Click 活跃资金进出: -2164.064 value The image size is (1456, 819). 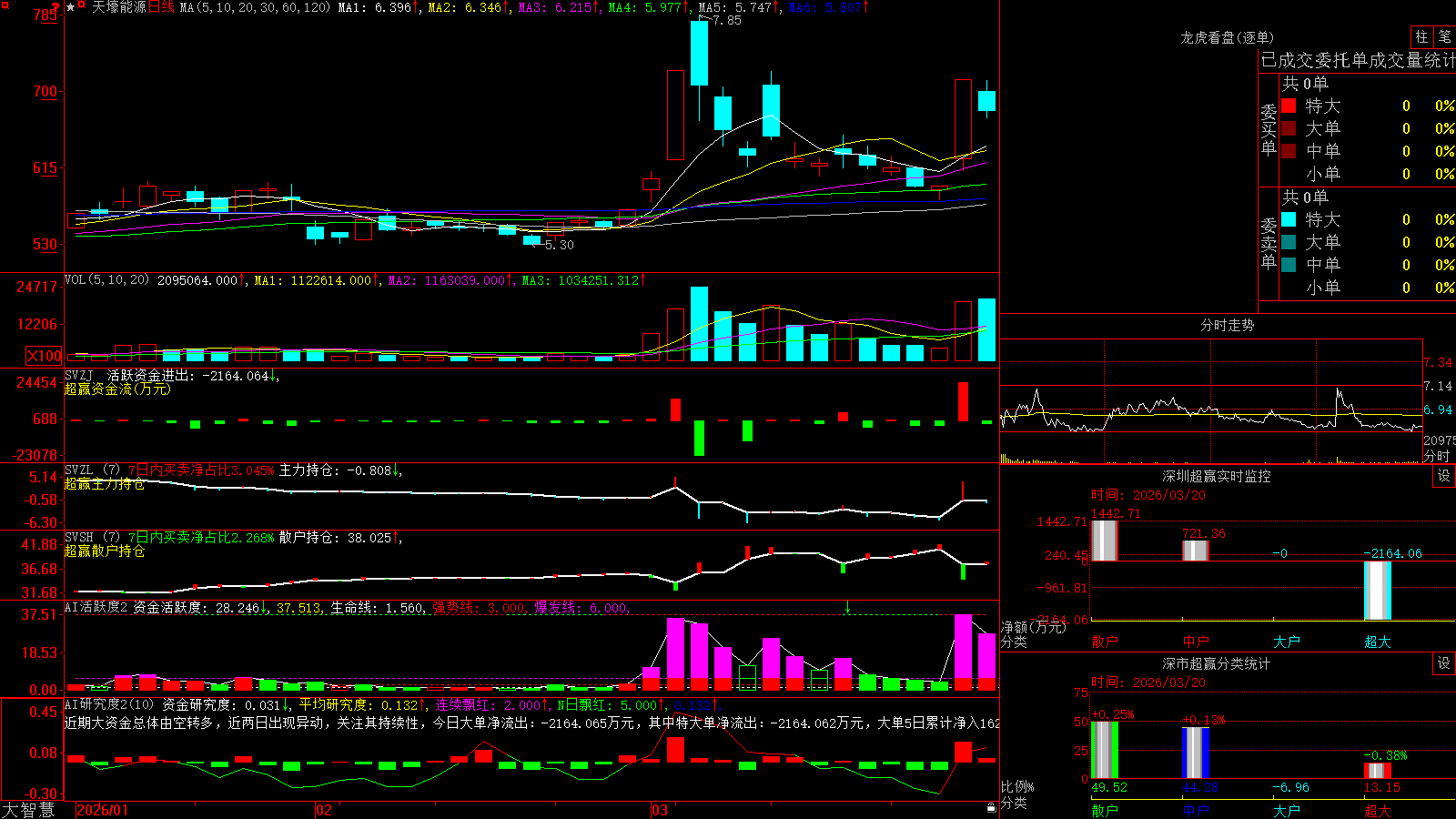[193, 375]
